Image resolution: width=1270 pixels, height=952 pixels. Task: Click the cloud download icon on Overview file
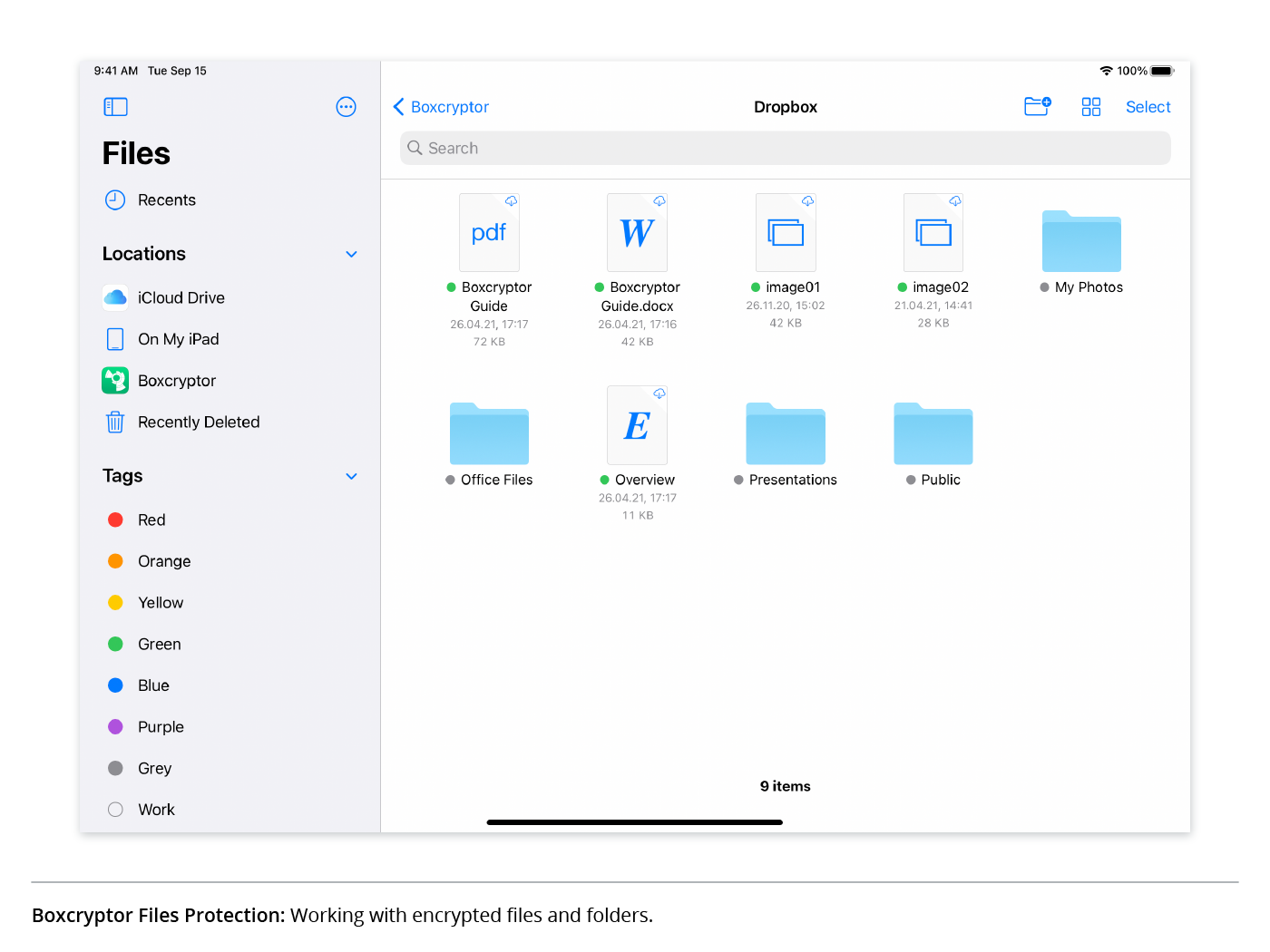pyautogui.click(x=659, y=393)
